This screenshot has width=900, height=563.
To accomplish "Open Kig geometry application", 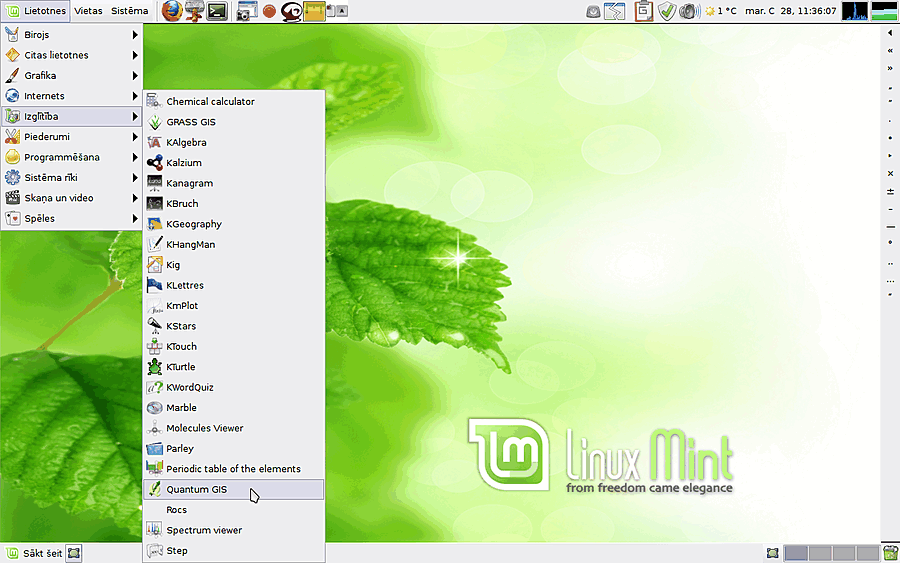I will coord(234,265).
